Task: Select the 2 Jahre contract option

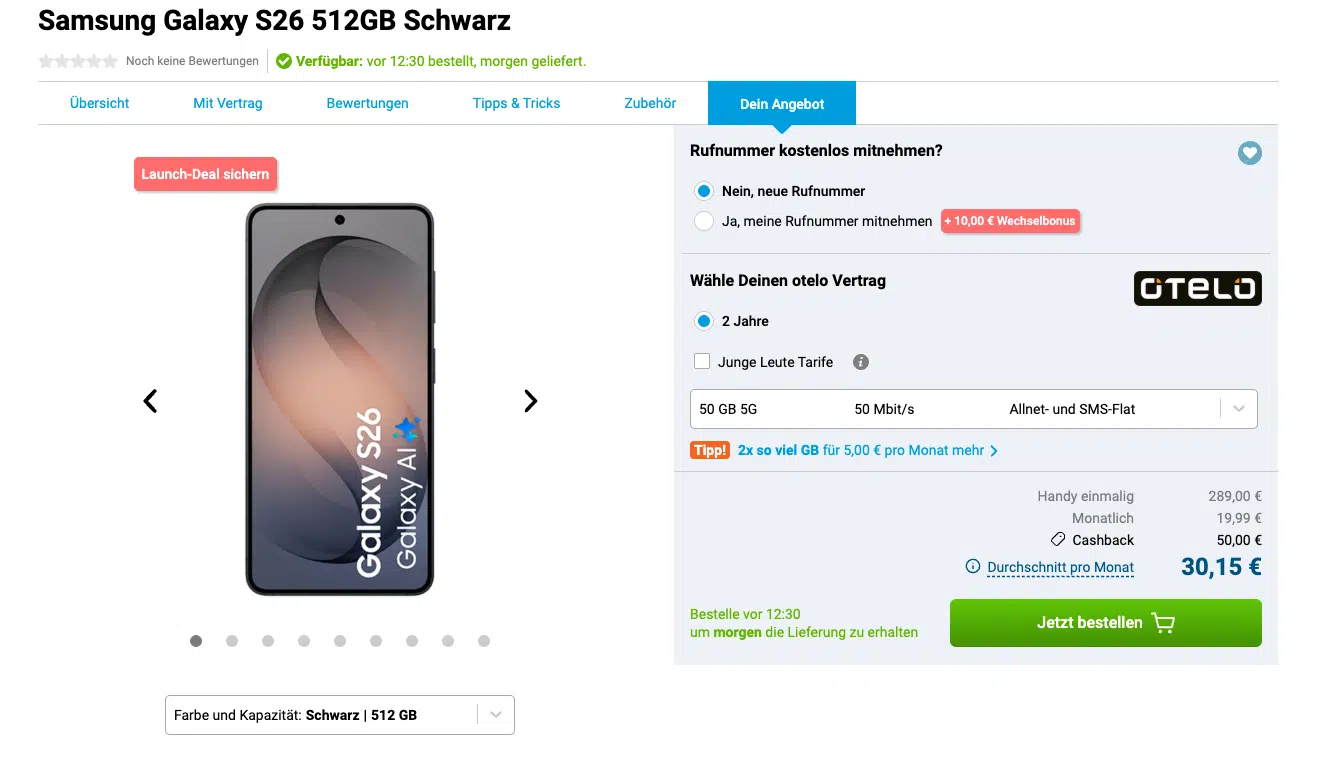Action: (704, 321)
